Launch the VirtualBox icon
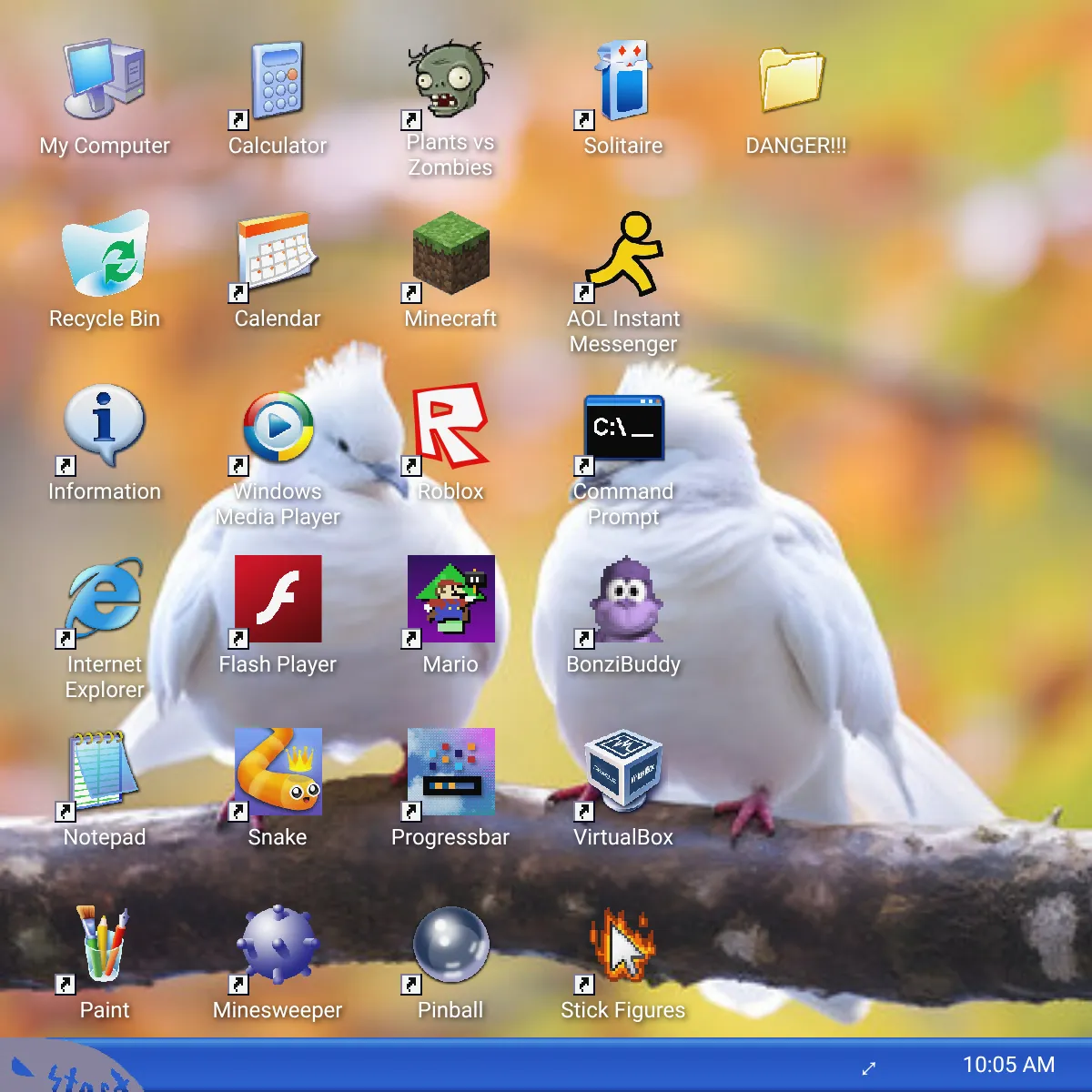The image size is (1092, 1092). point(623,772)
